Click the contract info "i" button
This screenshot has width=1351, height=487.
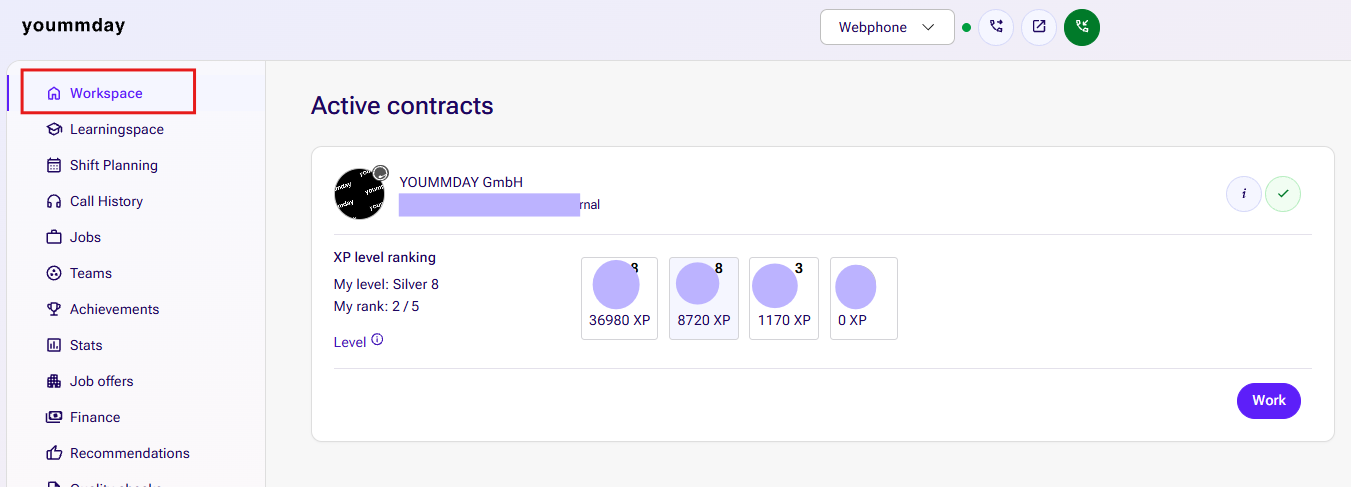pos(1244,194)
